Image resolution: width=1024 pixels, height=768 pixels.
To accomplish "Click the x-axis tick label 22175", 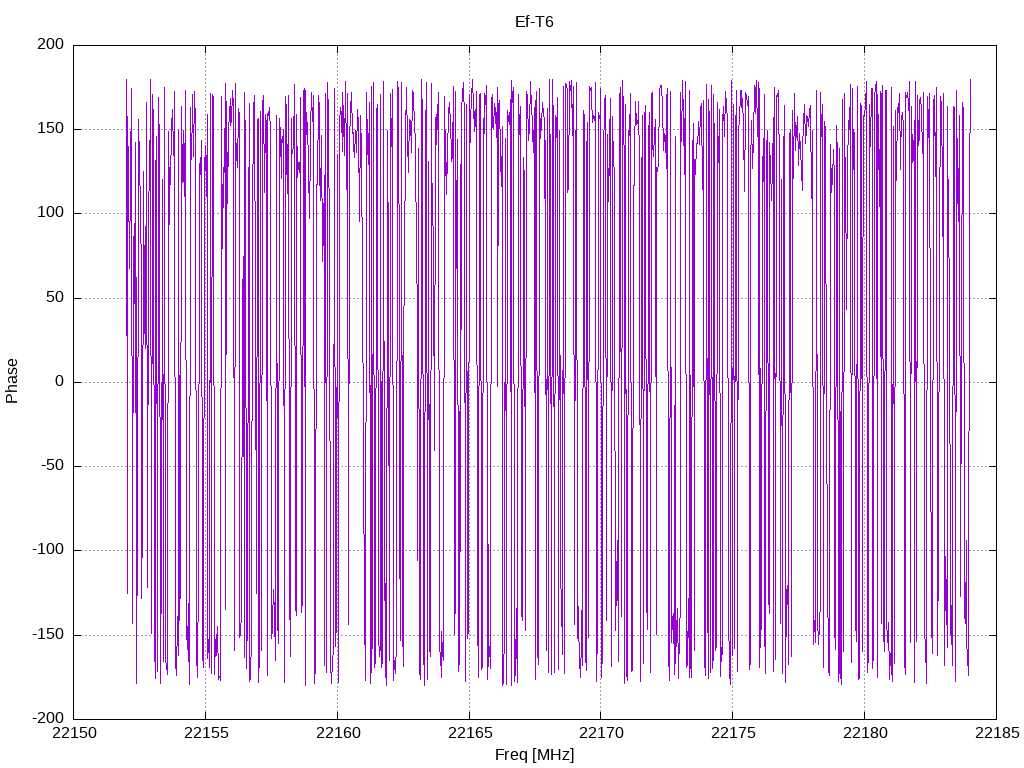I will tap(733, 733).
